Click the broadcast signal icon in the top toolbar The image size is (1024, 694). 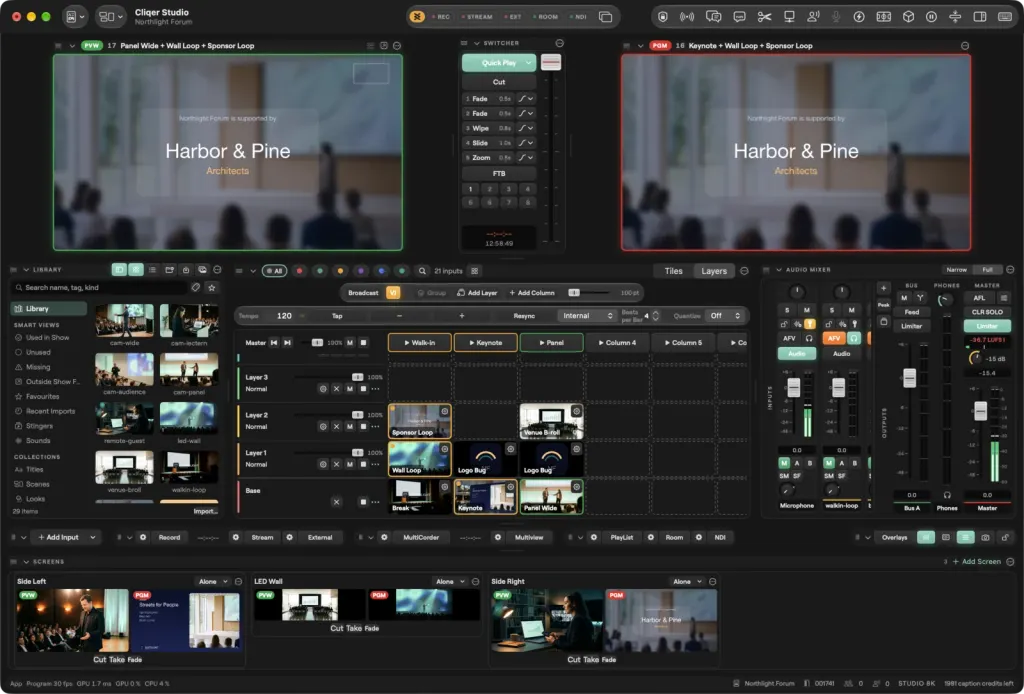pos(687,17)
